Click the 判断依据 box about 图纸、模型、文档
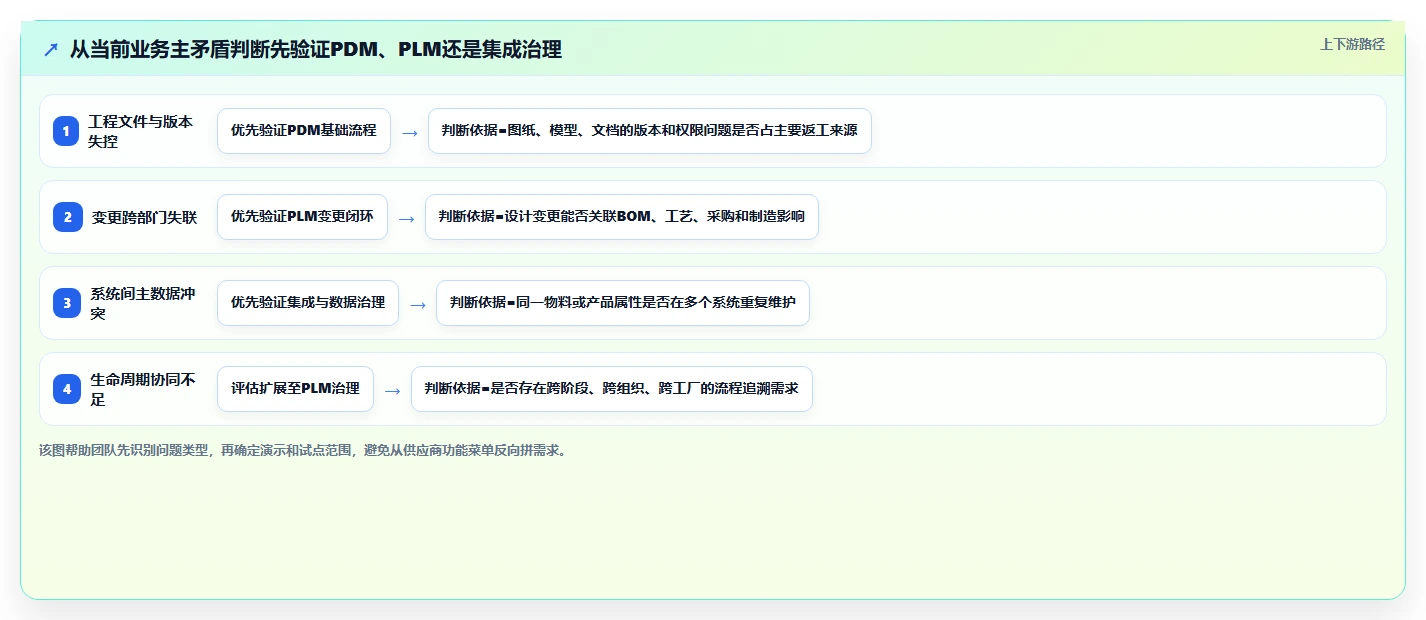The image size is (1426, 620). 650,131
